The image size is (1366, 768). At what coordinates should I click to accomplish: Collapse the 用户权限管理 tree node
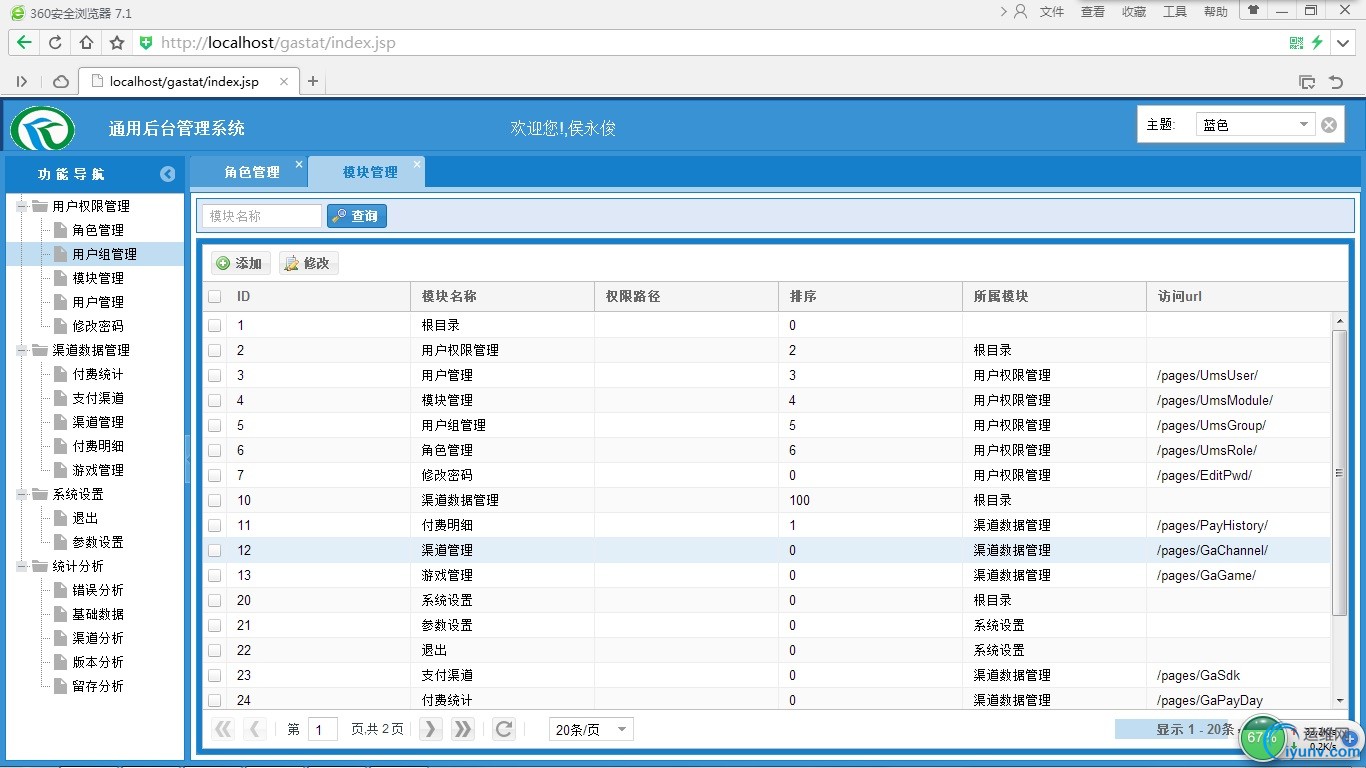[x=22, y=206]
